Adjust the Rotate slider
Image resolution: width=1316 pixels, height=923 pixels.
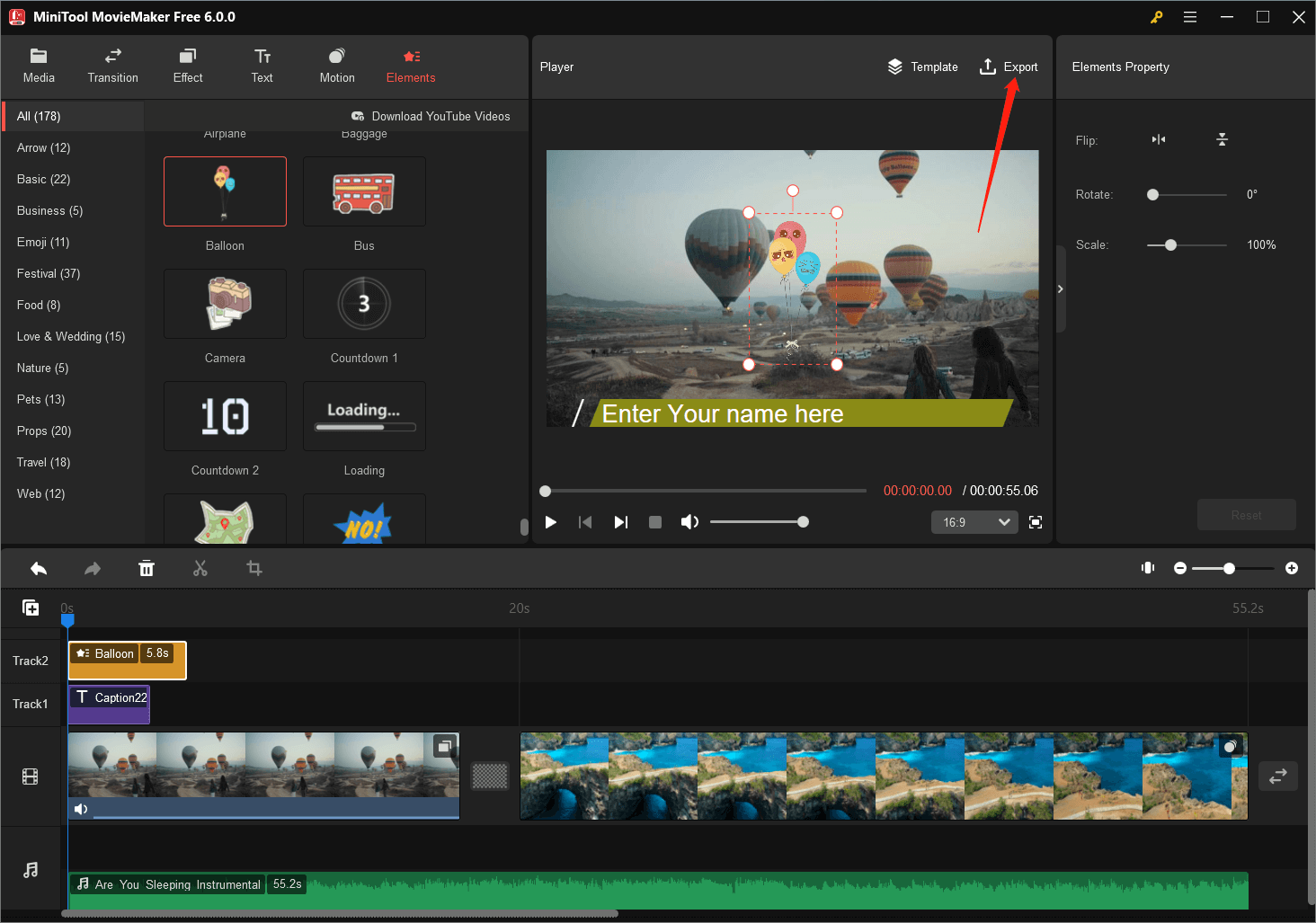click(x=1187, y=194)
